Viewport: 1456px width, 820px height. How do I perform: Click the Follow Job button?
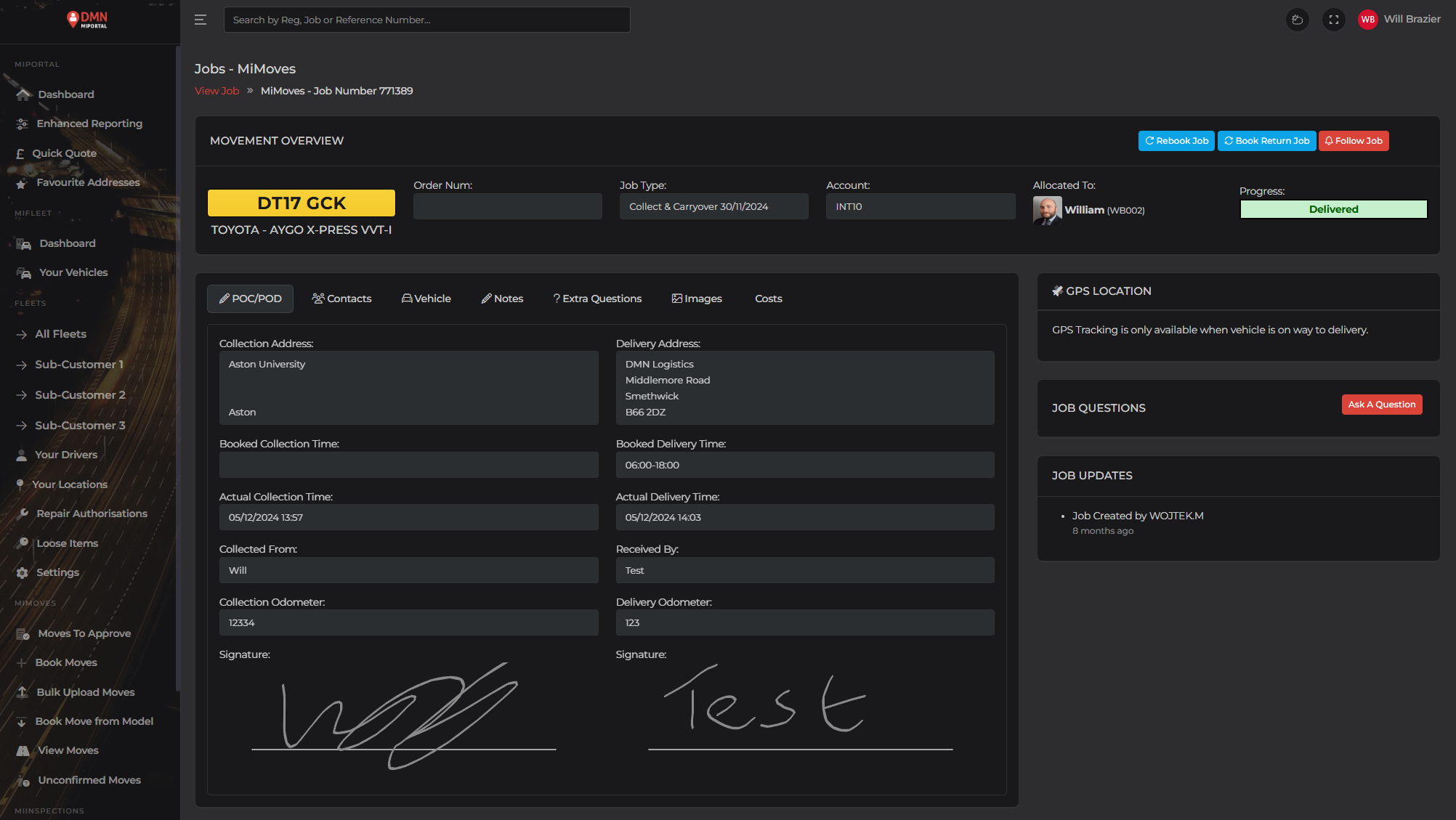tap(1354, 141)
